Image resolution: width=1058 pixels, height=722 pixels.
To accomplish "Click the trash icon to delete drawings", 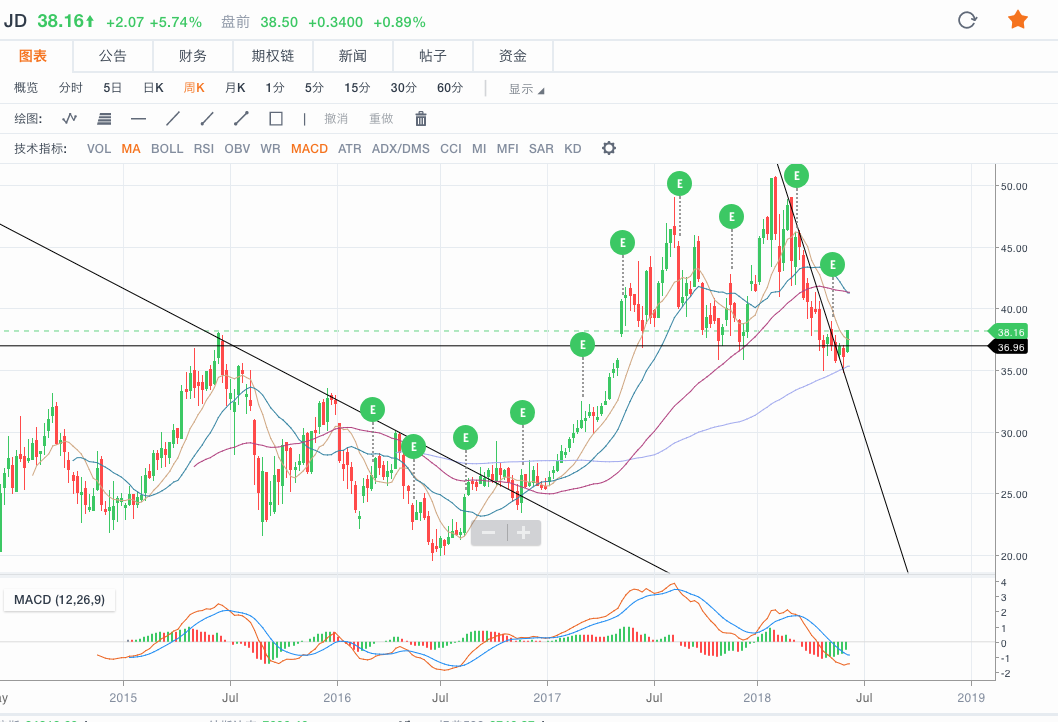I will (x=421, y=118).
